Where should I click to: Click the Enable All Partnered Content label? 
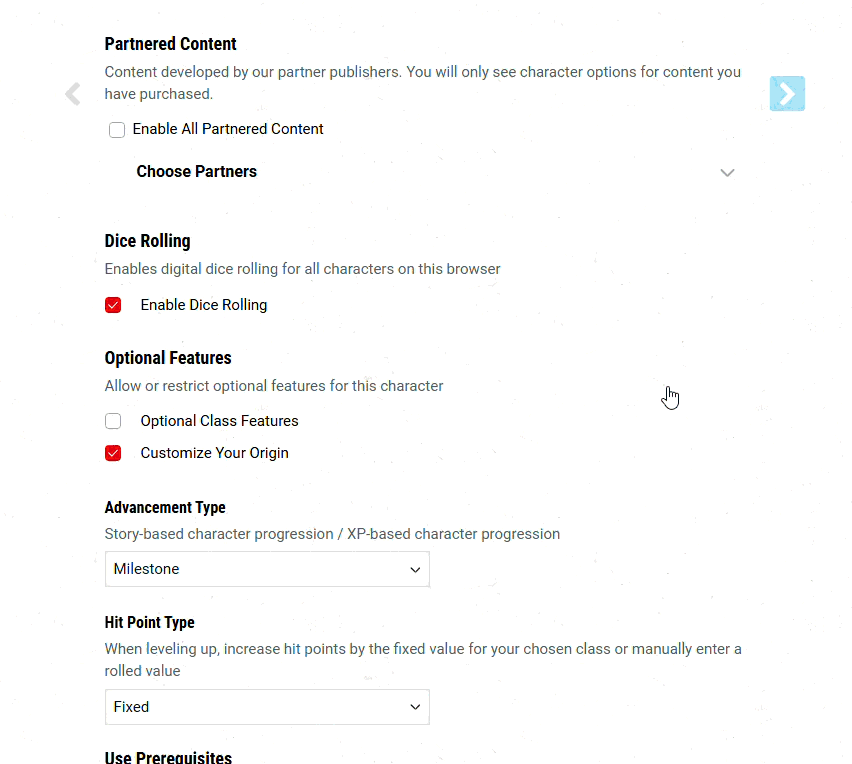[228, 129]
